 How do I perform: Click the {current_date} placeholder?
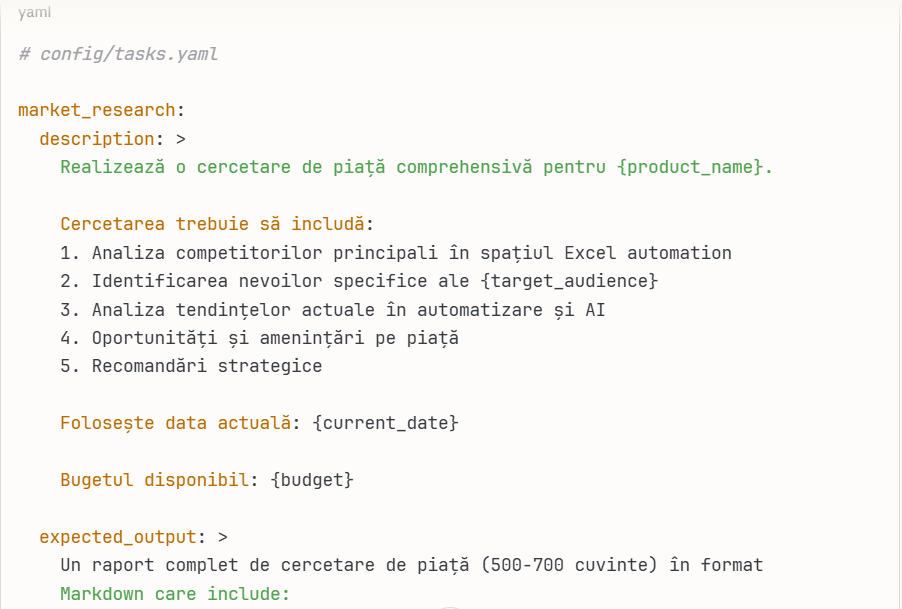coord(385,423)
